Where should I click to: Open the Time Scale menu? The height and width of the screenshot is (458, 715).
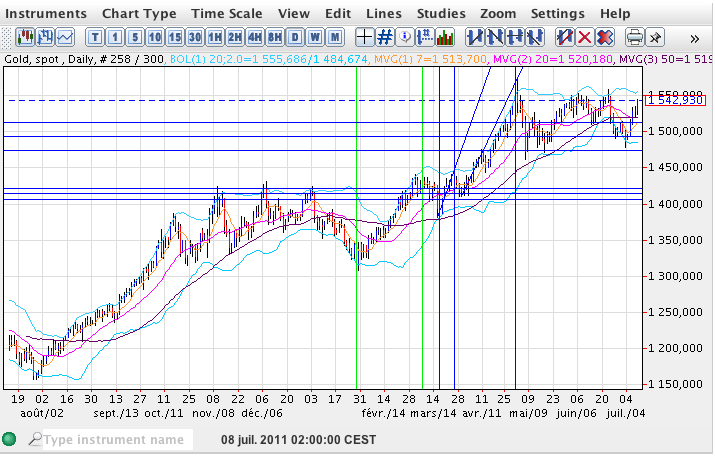pyautogui.click(x=227, y=14)
